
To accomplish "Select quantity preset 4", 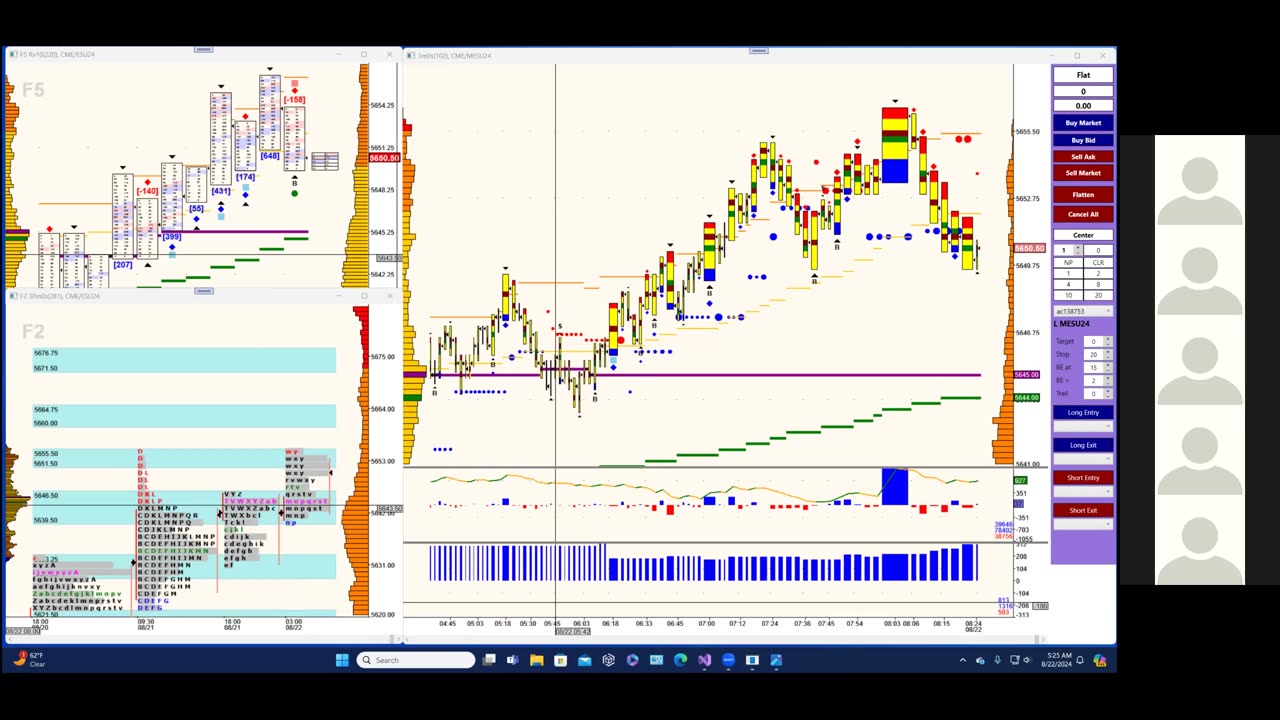I will [1068, 284].
